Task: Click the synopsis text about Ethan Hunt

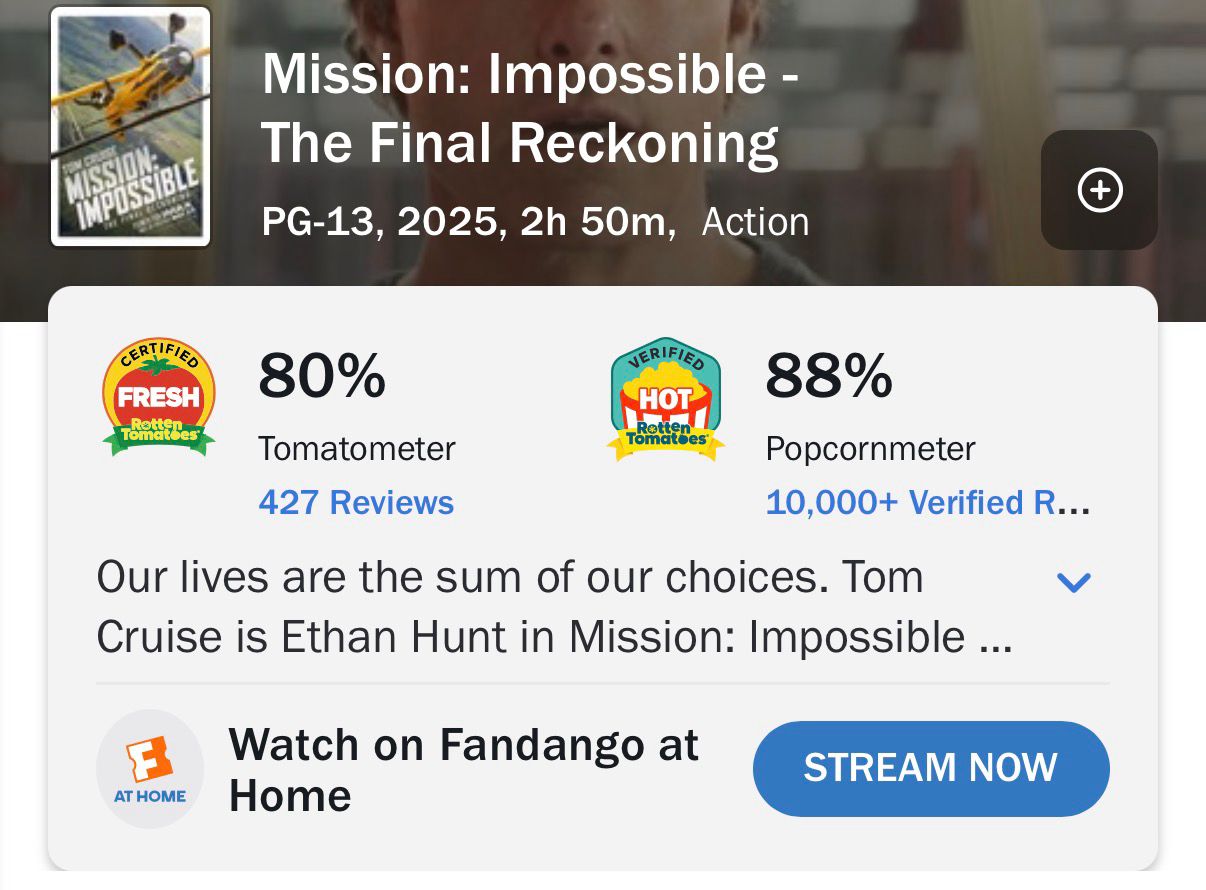Action: [x=553, y=608]
